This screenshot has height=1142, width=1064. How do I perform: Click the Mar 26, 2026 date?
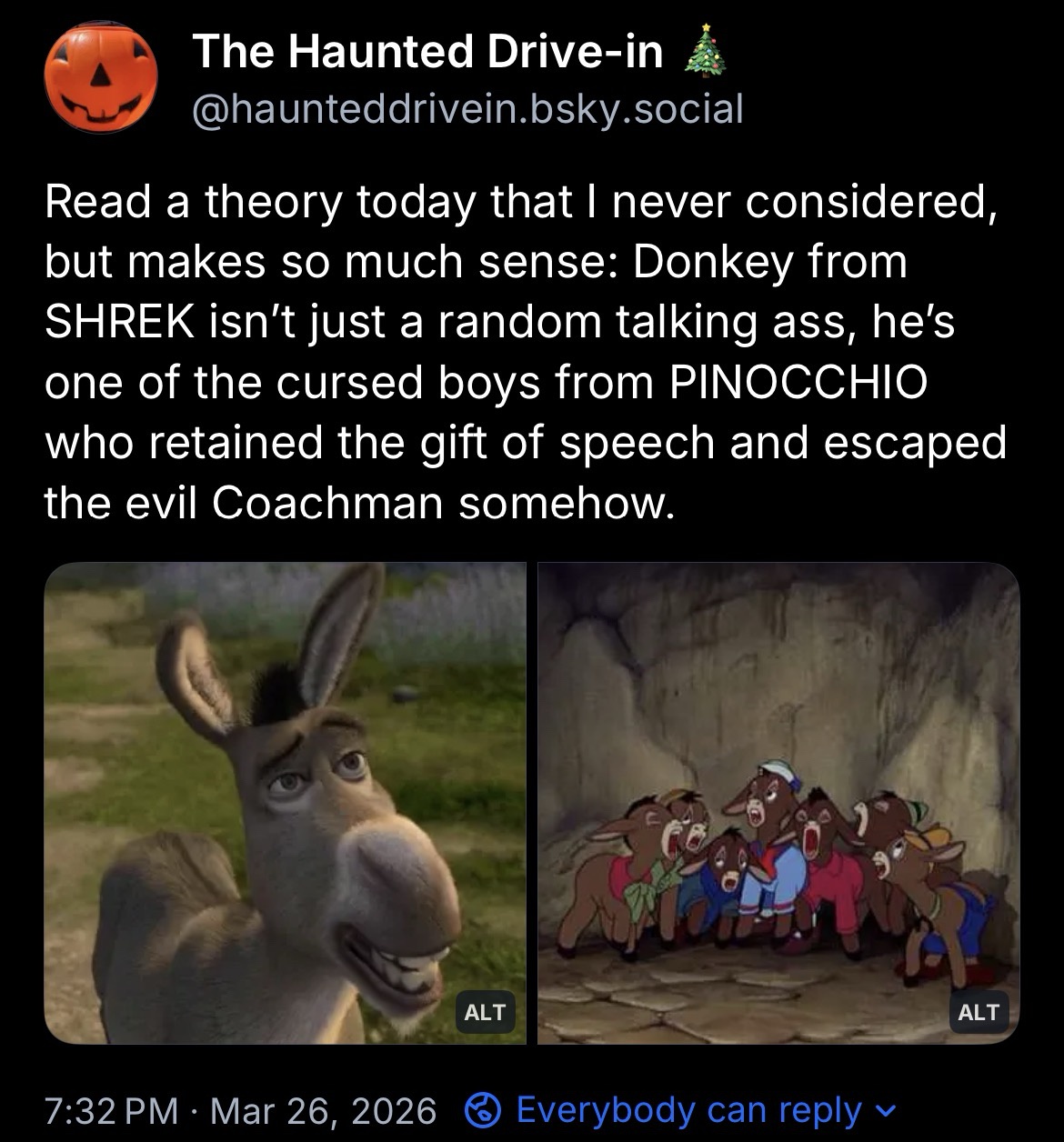(x=323, y=1110)
